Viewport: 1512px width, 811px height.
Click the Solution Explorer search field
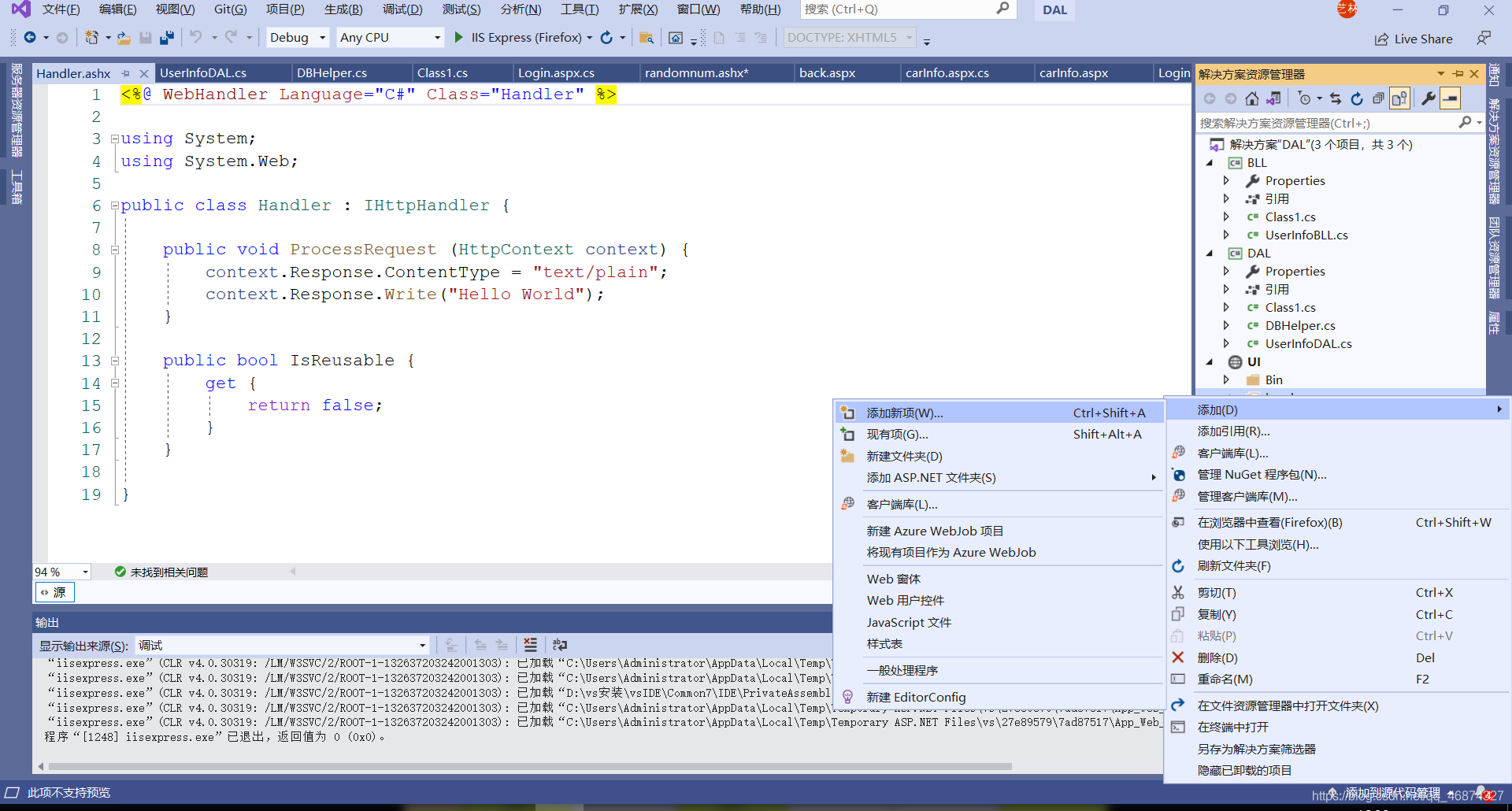(1327, 123)
